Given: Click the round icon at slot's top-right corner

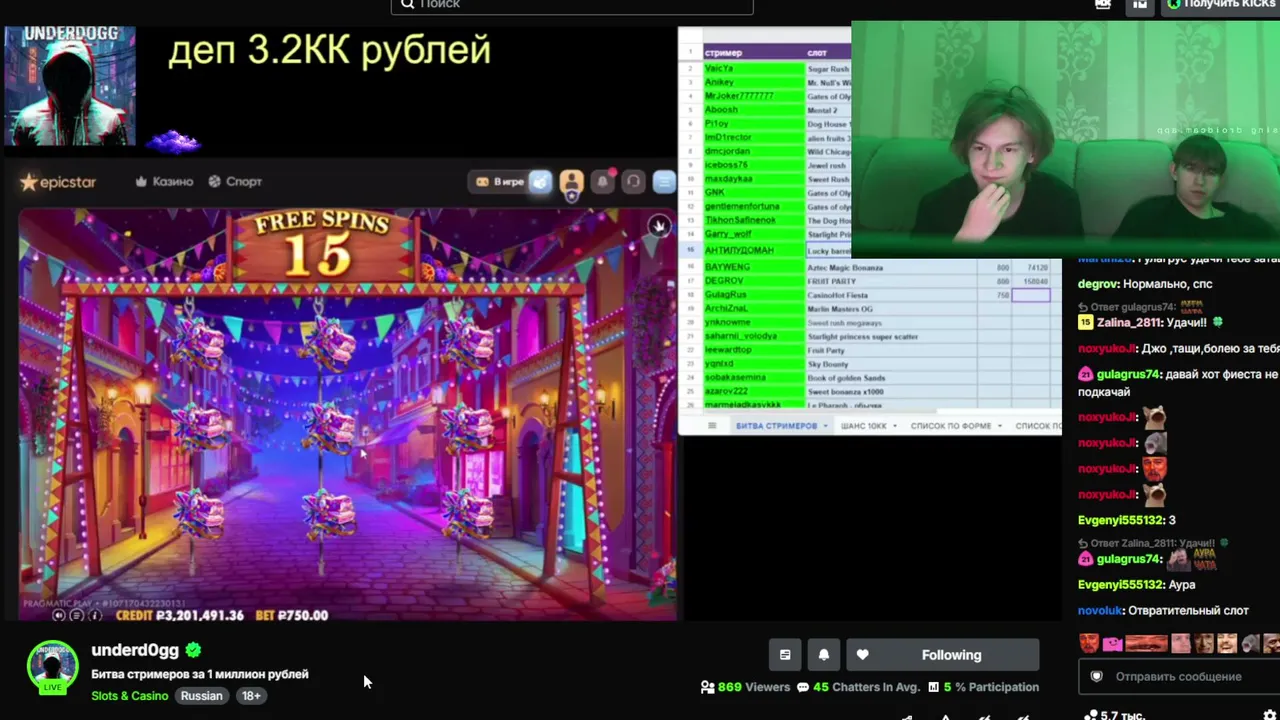Looking at the screenshot, I should [658, 226].
